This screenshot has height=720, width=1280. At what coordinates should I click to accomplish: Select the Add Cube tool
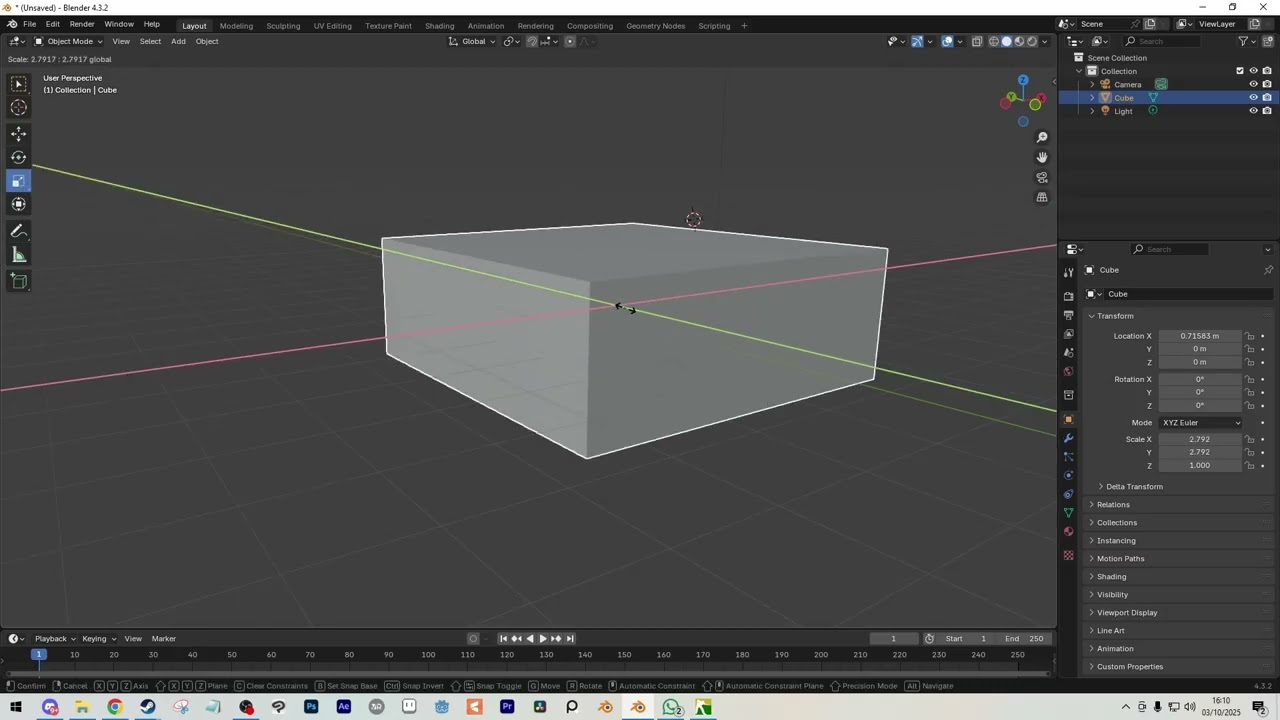[x=19, y=281]
